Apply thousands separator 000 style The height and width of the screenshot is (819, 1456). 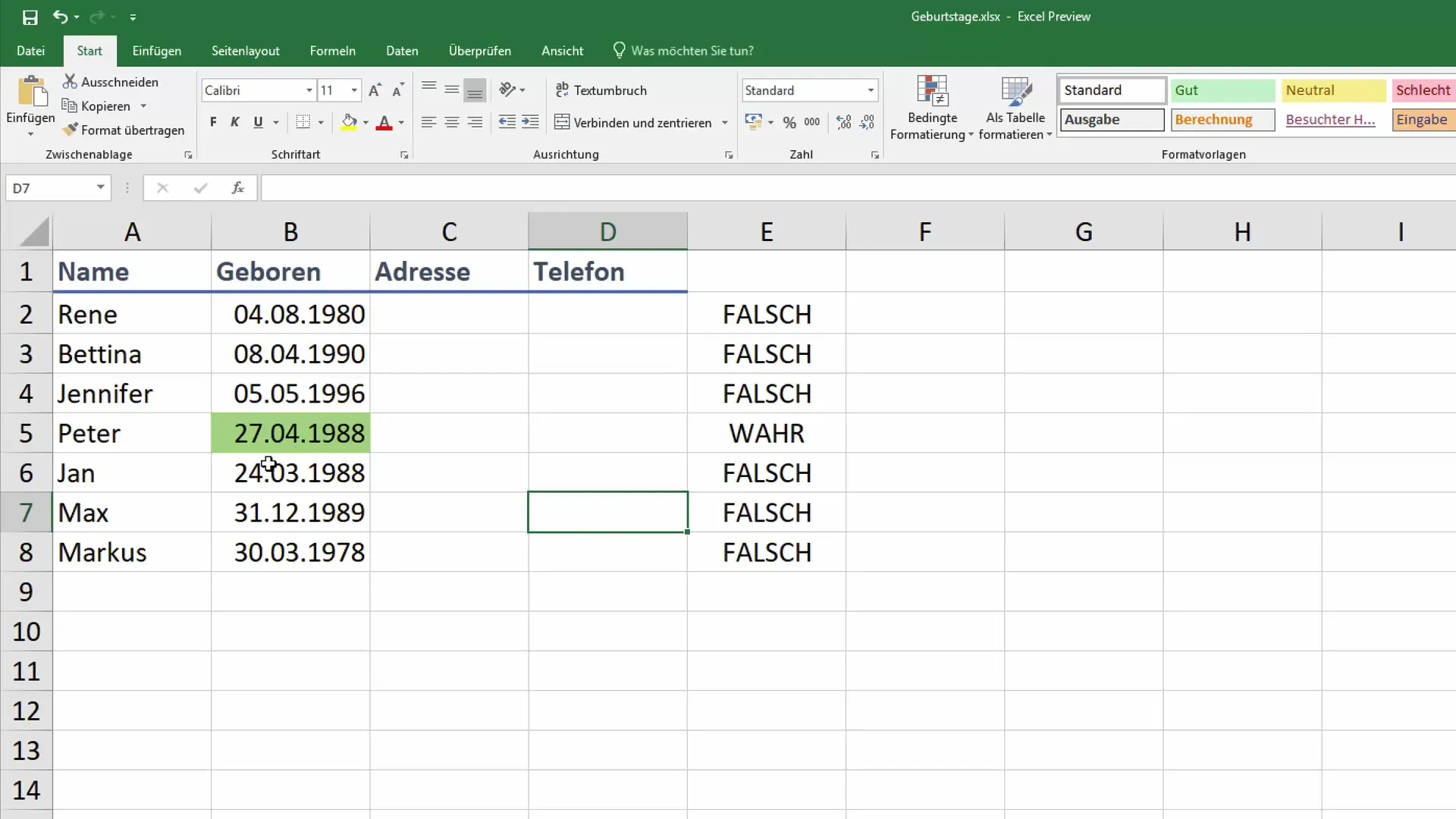[x=812, y=122]
